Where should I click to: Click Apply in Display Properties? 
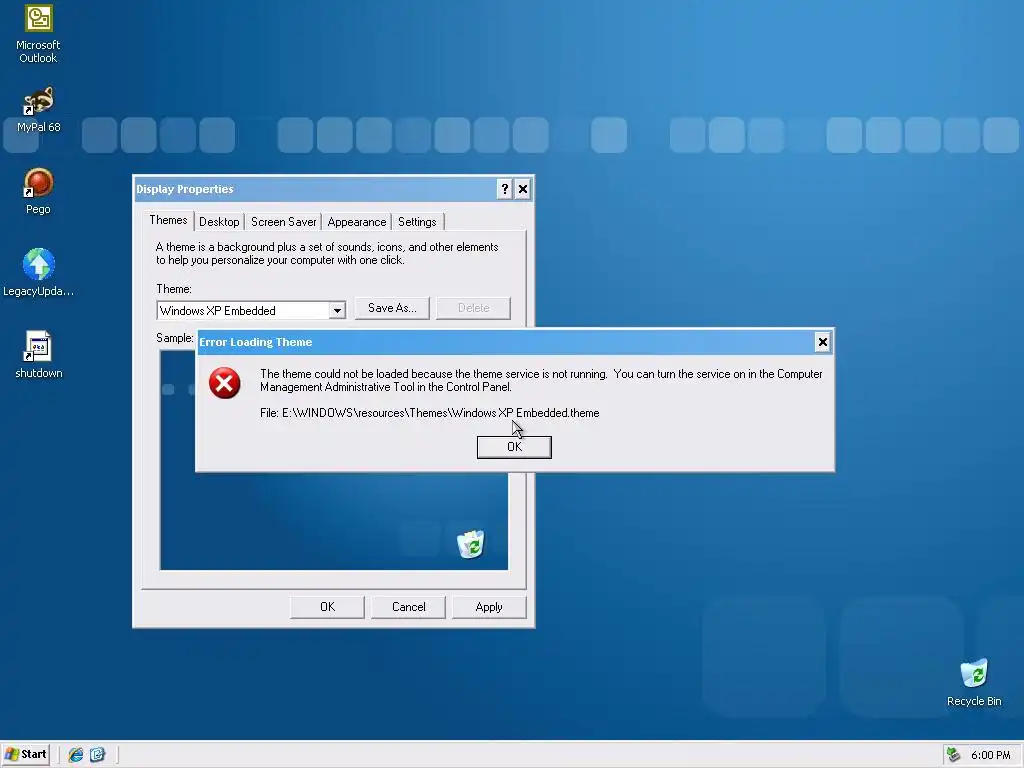pos(489,607)
